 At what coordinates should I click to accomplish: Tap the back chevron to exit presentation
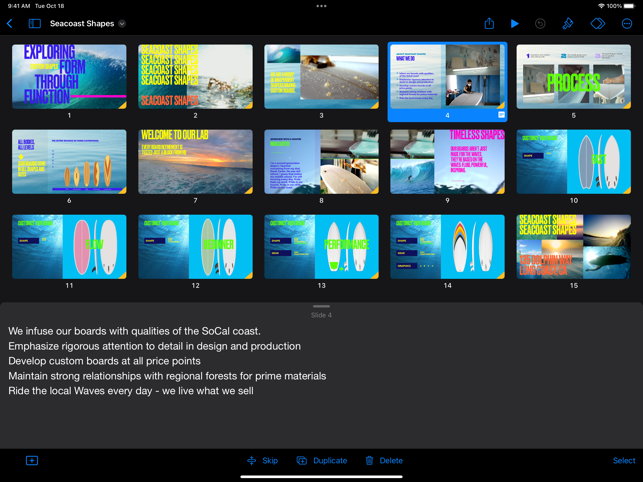(x=10, y=23)
